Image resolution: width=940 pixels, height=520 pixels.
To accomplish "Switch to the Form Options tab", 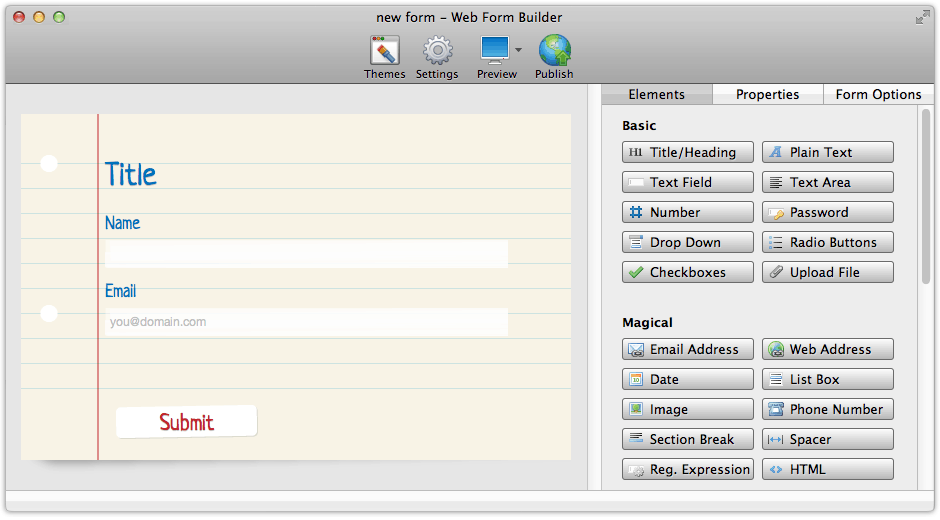I will (878, 94).
